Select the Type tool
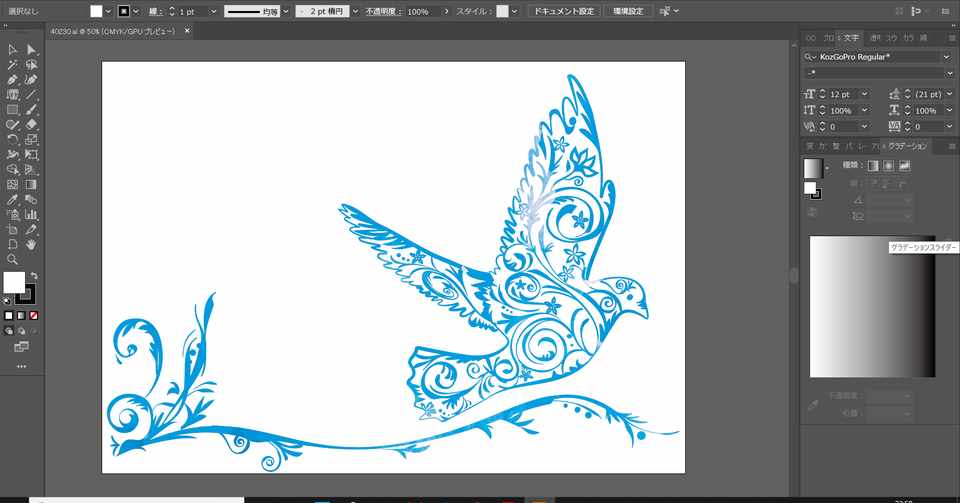The height and width of the screenshot is (503, 960). pyautogui.click(x=12, y=95)
